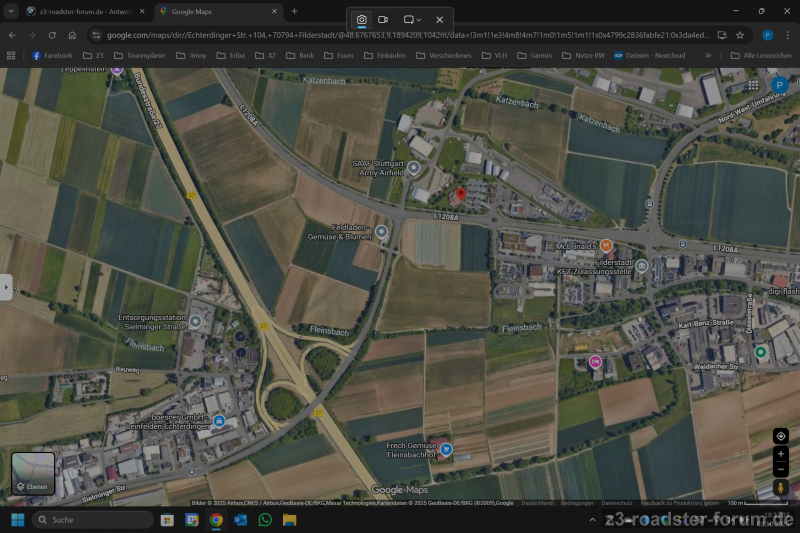Screen dimensions: 800x533
Task: Close the snipping toolbar with the X
Action: pyautogui.click(x=439, y=20)
